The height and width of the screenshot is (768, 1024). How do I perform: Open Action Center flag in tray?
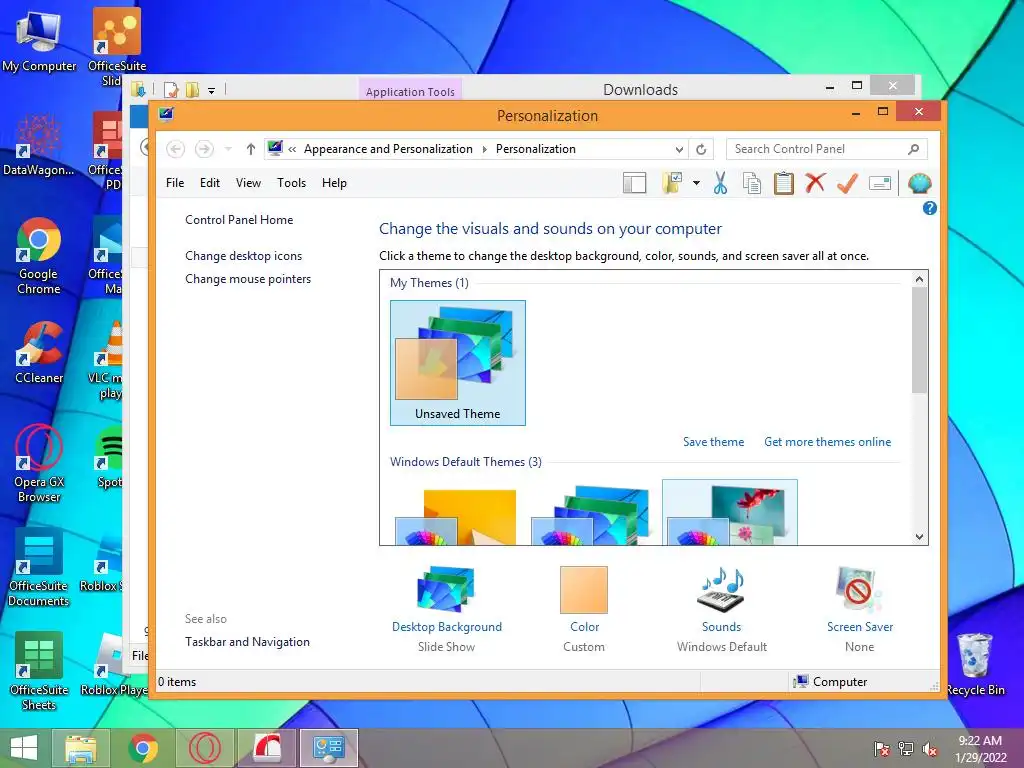[x=882, y=749]
